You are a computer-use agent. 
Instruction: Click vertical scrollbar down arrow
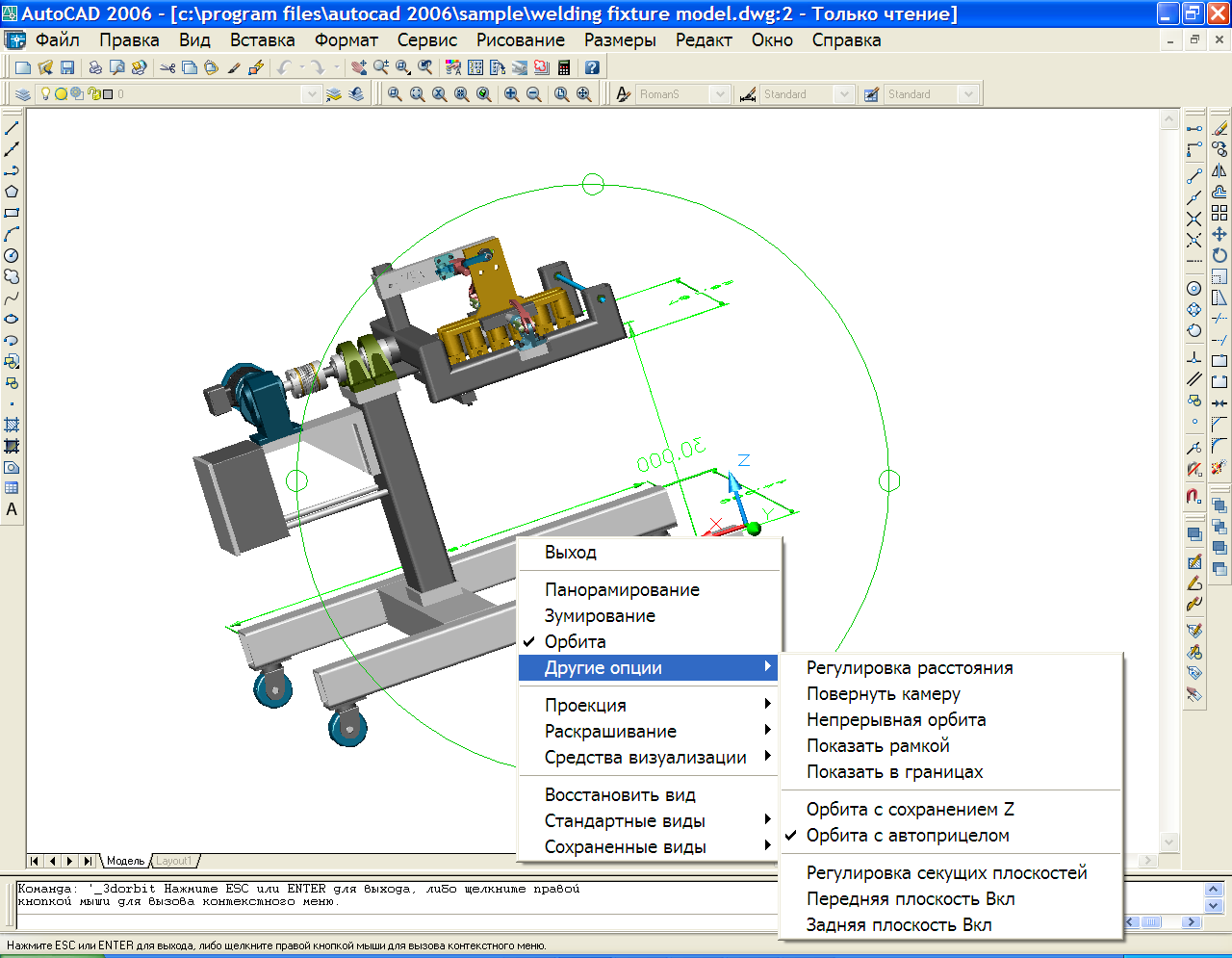point(1169,841)
